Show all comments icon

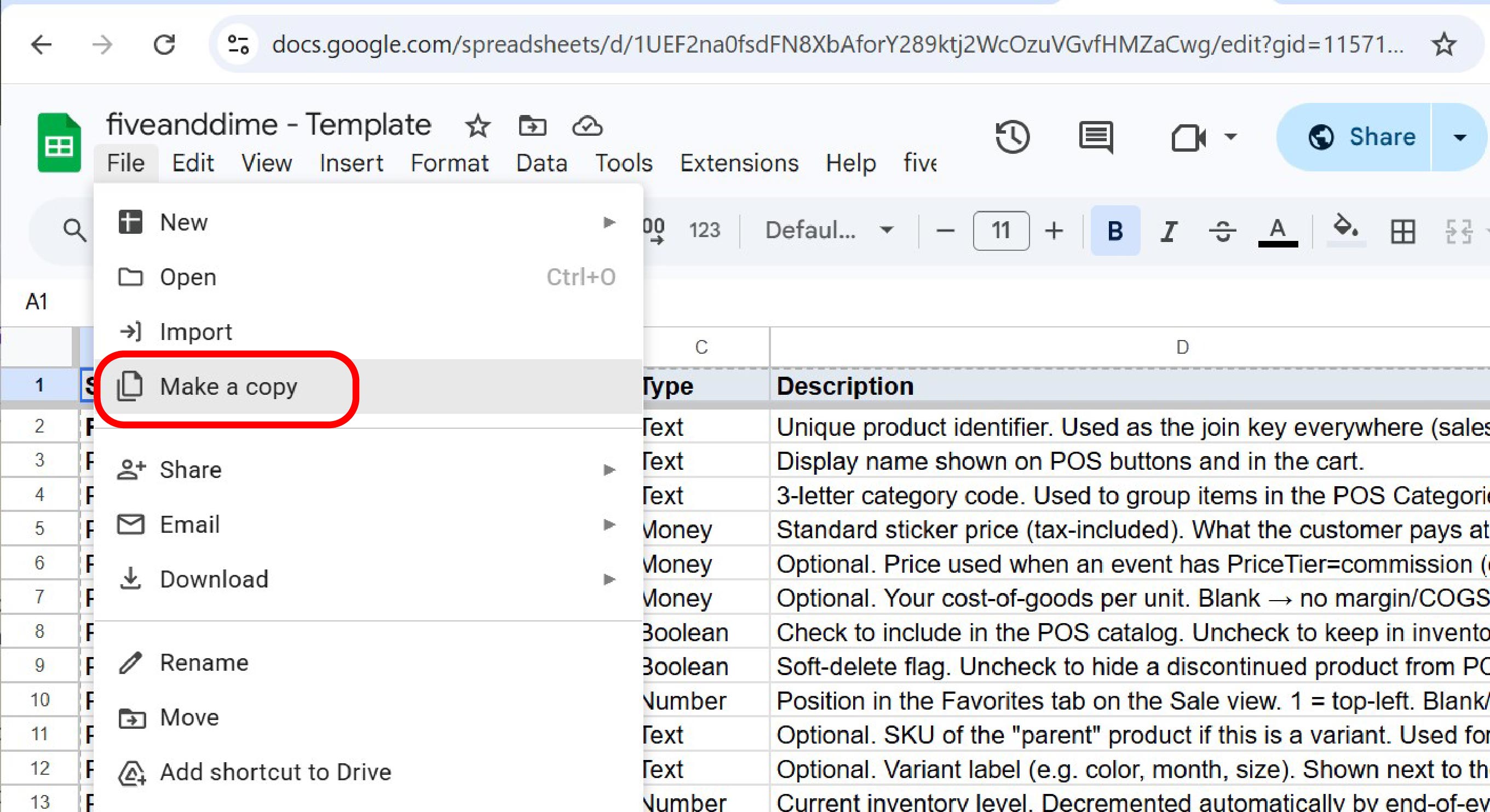[x=1096, y=137]
